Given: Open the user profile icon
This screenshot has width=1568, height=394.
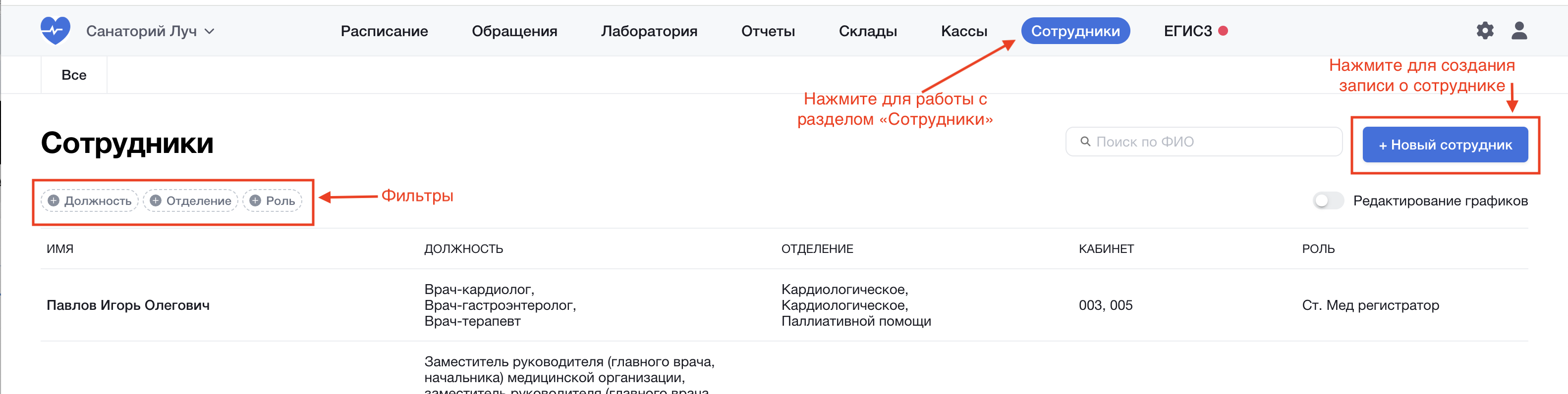Looking at the screenshot, I should pos(1519,30).
